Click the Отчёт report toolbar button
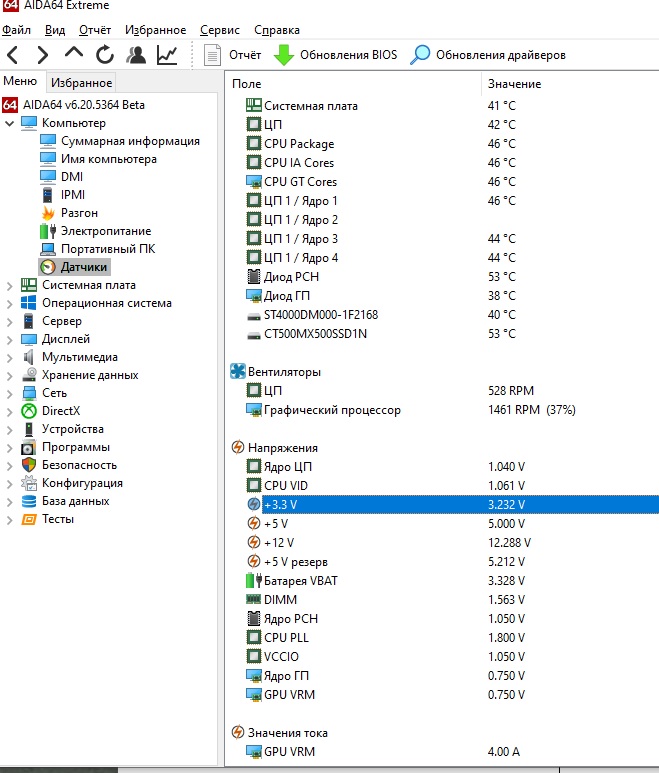 (233, 55)
